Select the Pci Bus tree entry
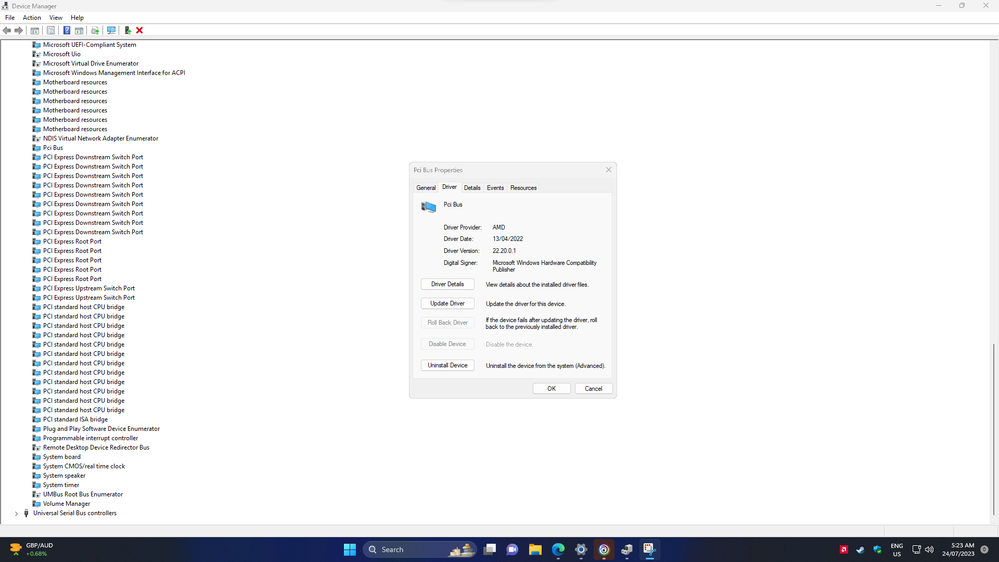The width and height of the screenshot is (999, 562). pyautogui.click(x=53, y=148)
